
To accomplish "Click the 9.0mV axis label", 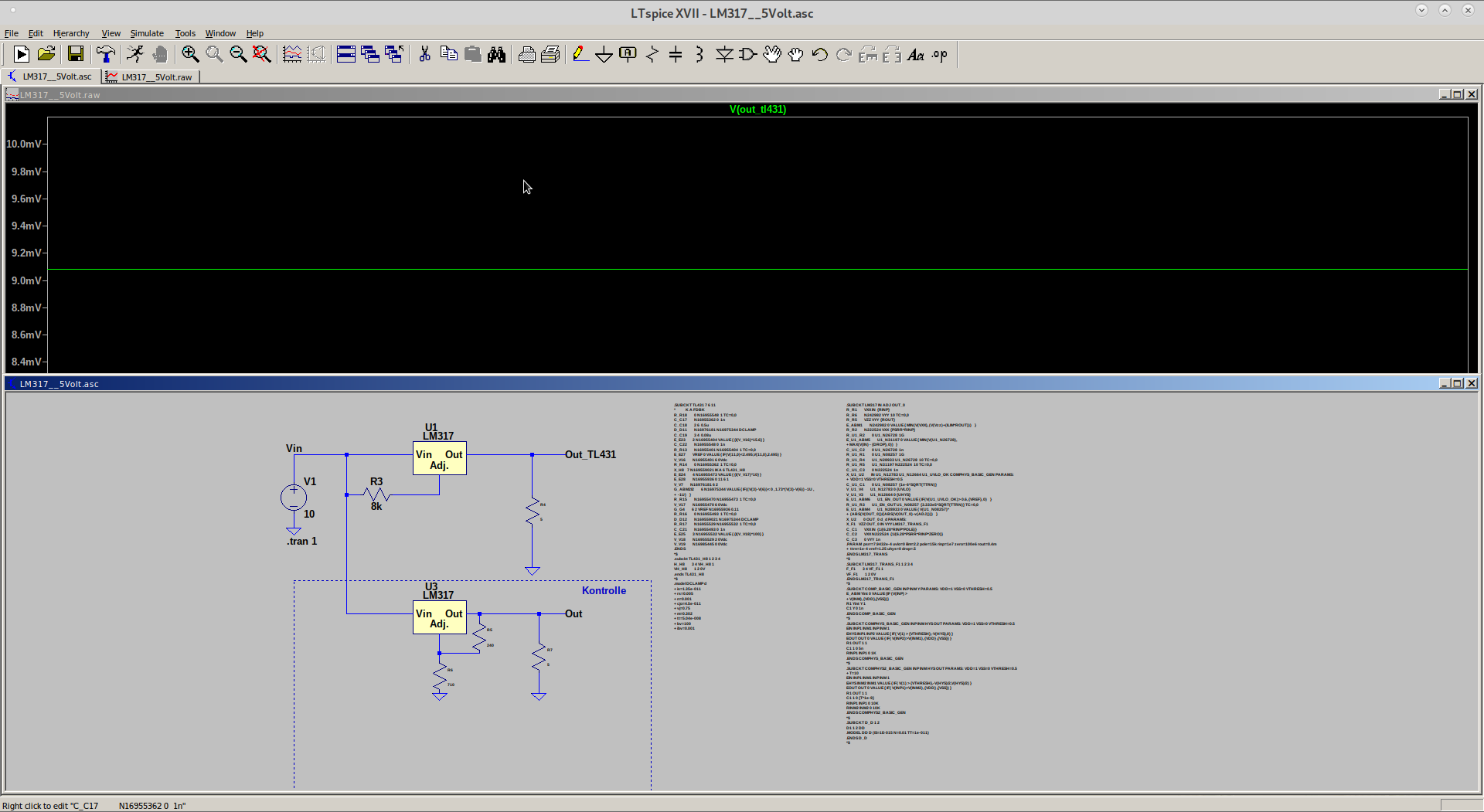I will click(26, 280).
